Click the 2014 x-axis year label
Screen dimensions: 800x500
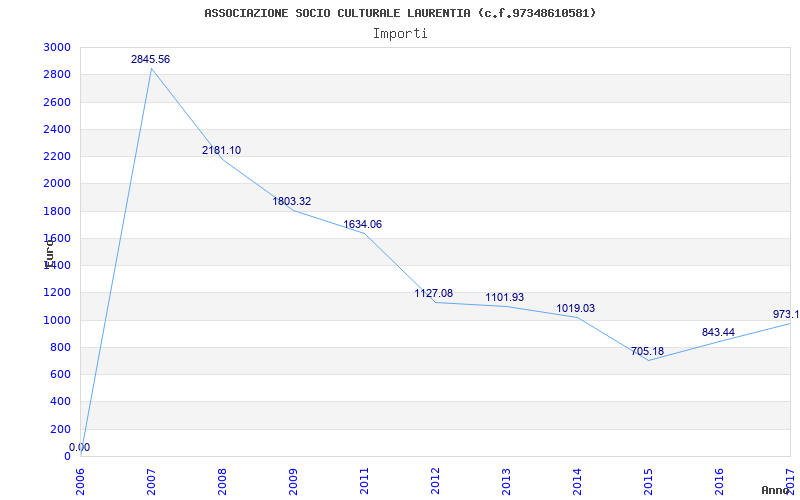pyautogui.click(x=577, y=482)
